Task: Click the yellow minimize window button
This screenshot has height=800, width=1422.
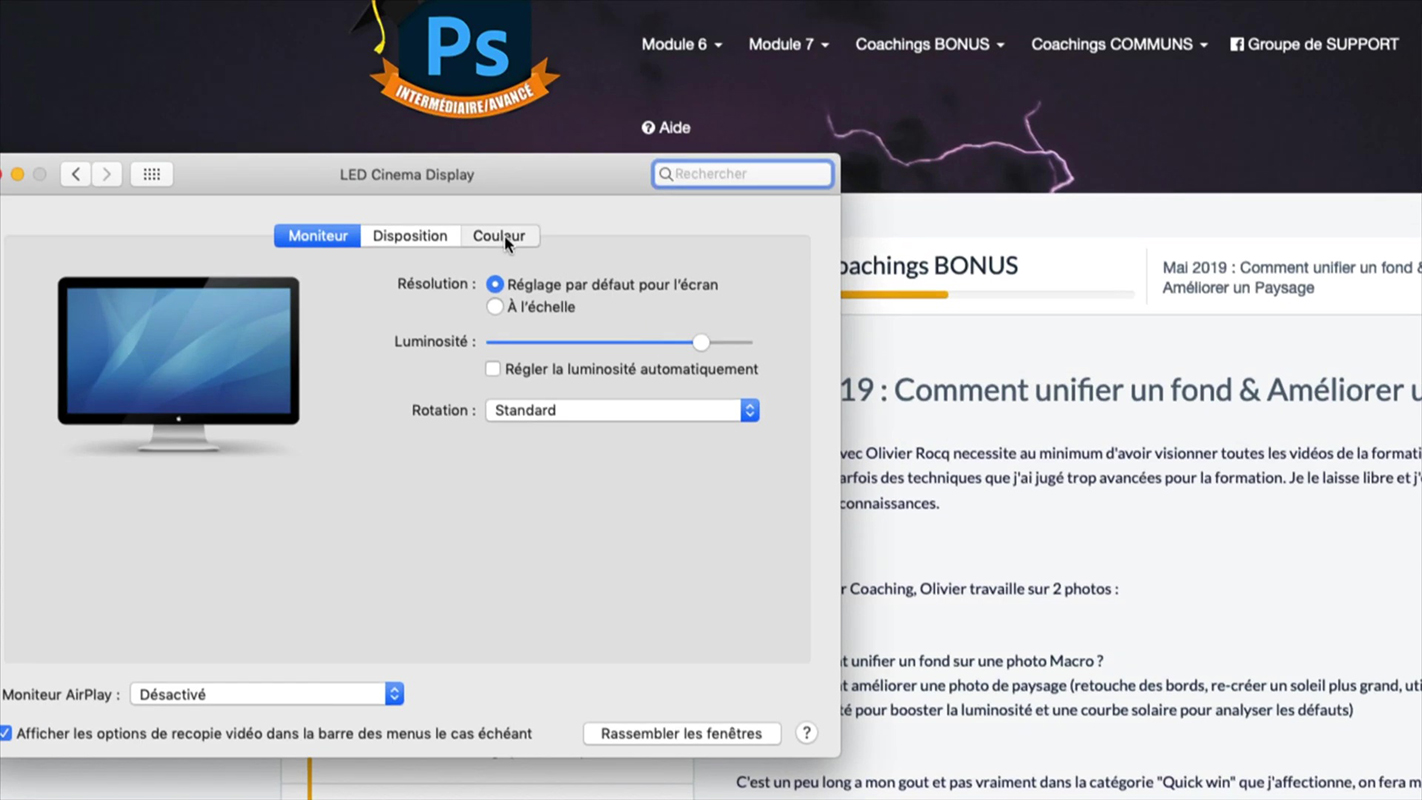Action: (x=18, y=174)
